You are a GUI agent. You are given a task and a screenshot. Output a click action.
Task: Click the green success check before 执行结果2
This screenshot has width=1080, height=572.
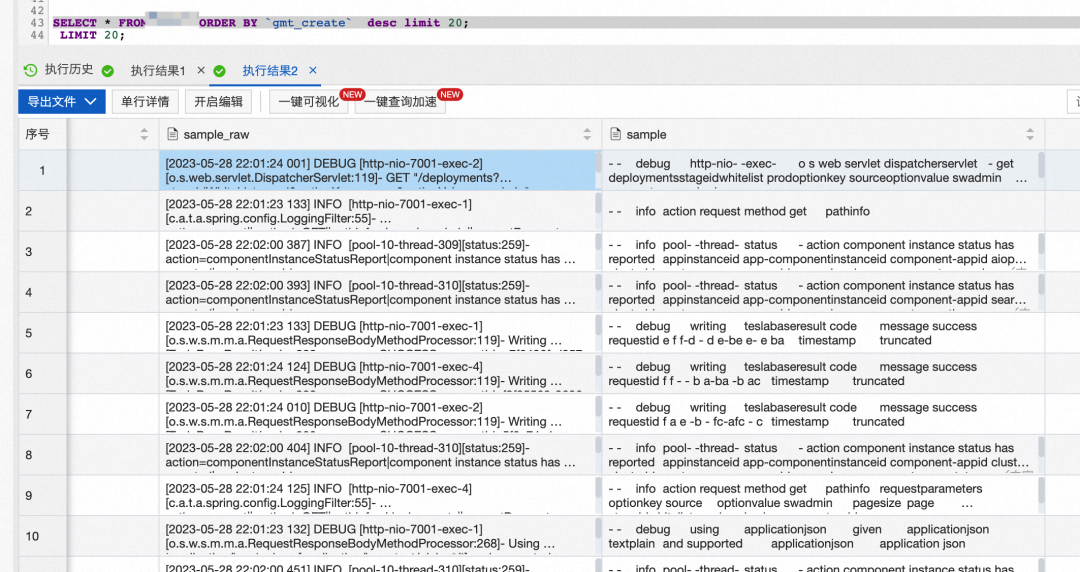[219, 70]
